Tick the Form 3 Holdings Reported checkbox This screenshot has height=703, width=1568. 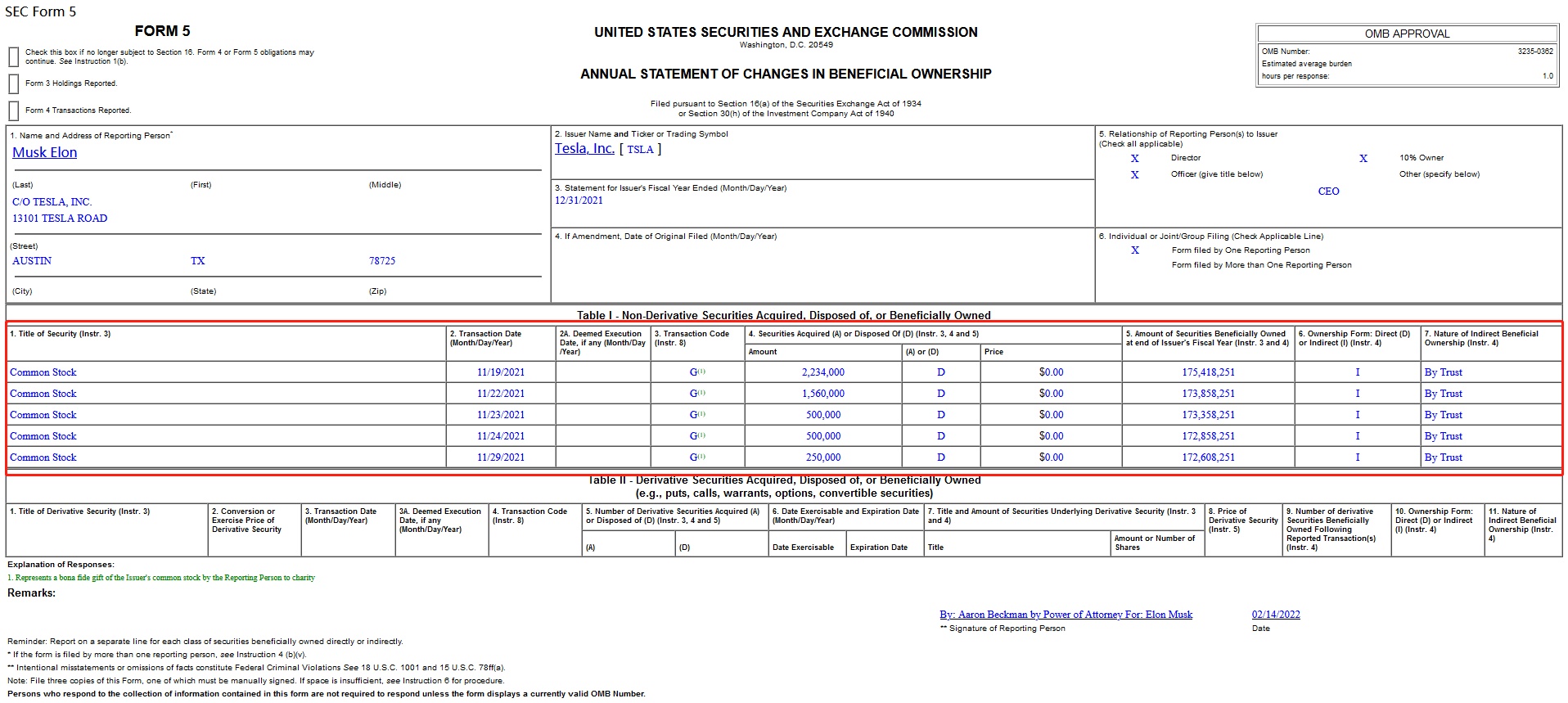[x=13, y=83]
